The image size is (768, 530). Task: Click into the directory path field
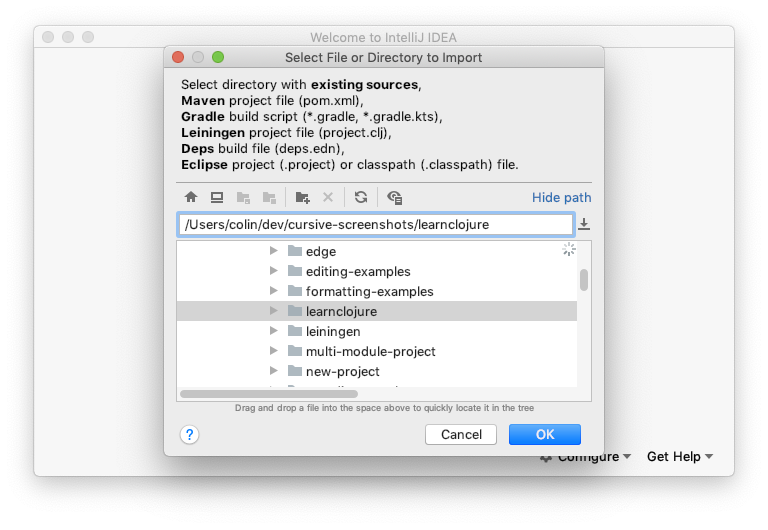click(375, 224)
